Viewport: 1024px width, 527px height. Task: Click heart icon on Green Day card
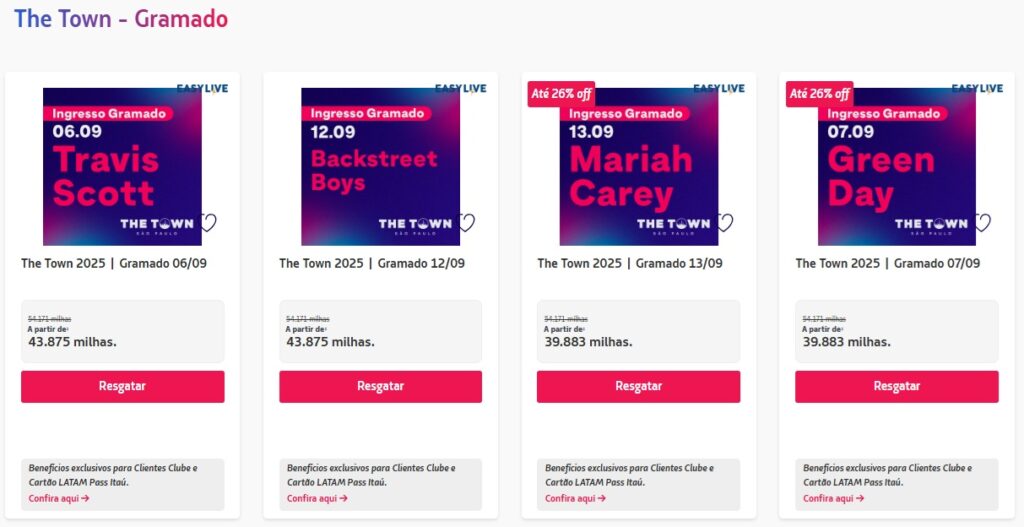coord(983,222)
